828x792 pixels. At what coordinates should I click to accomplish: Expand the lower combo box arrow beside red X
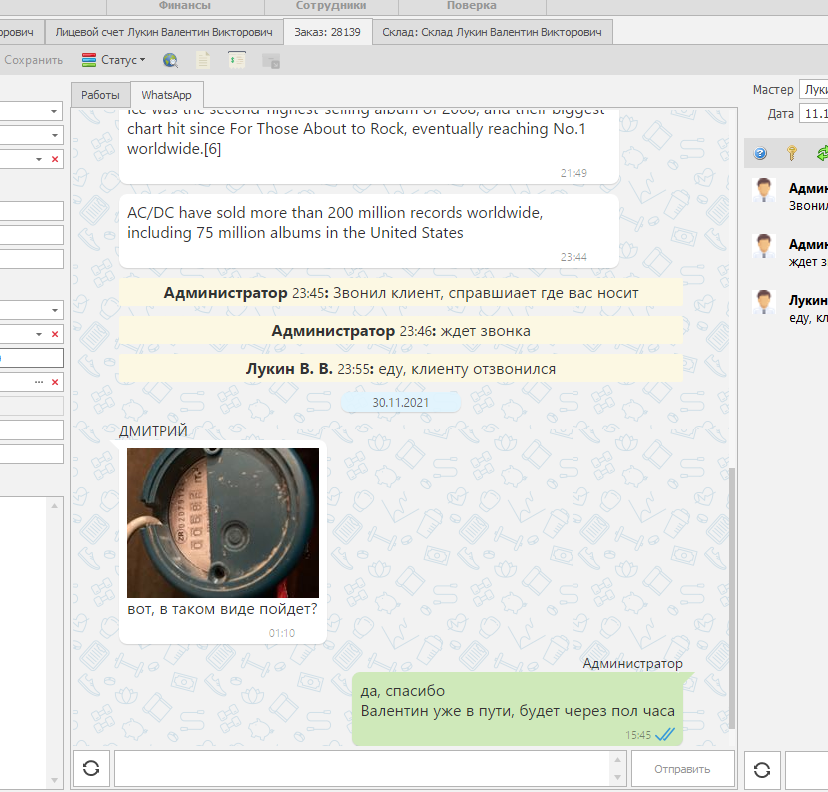39,334
